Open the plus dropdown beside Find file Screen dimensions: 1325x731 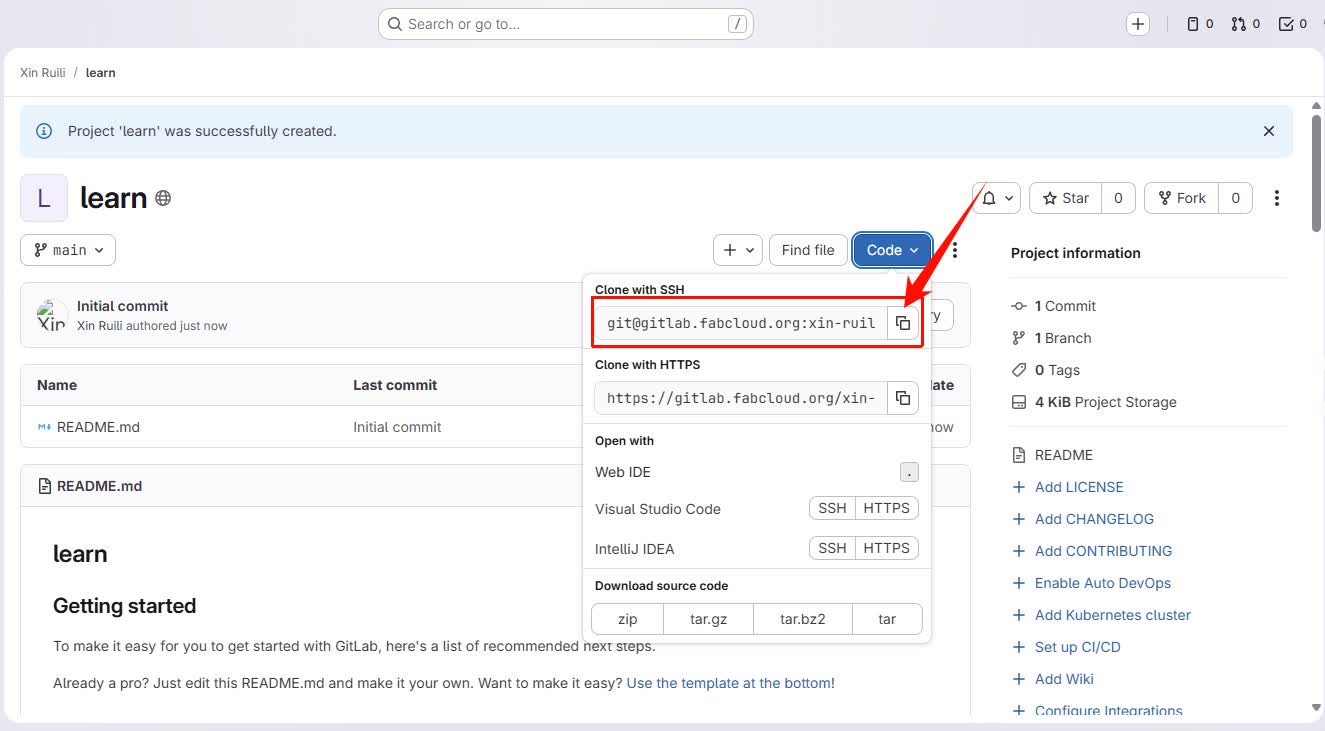coord(738,250)
